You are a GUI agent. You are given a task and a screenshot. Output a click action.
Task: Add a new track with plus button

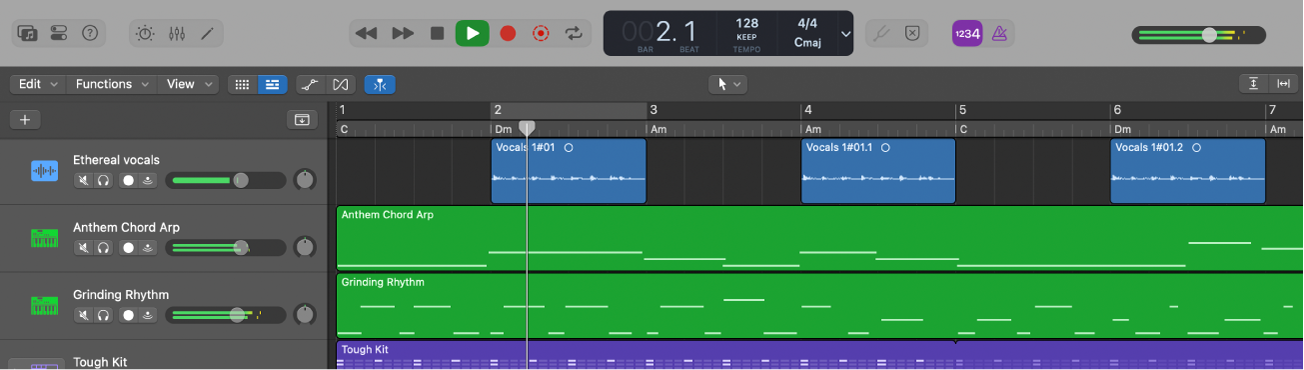(x=25, y=120)
